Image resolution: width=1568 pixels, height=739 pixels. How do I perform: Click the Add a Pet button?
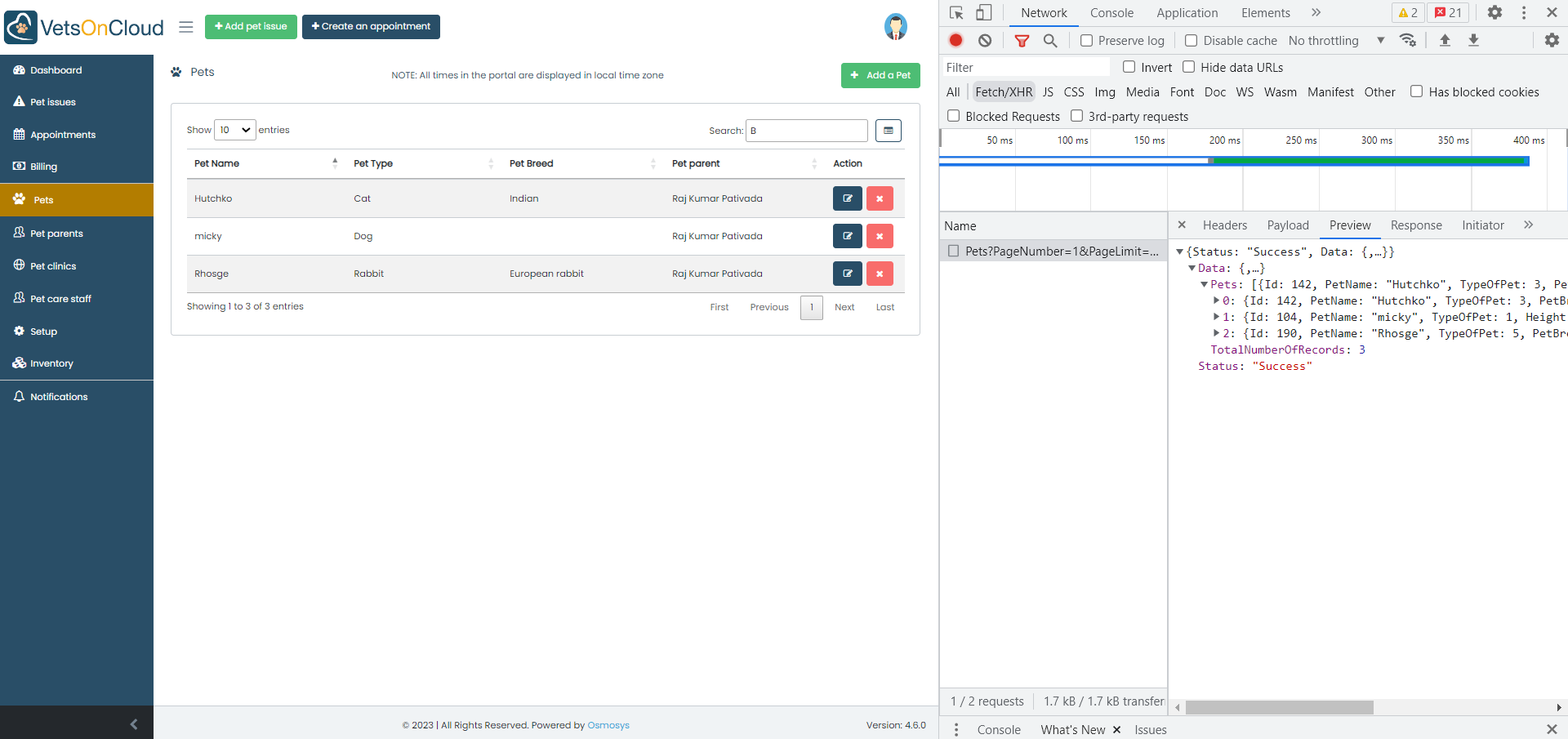(x=880, y=75)
